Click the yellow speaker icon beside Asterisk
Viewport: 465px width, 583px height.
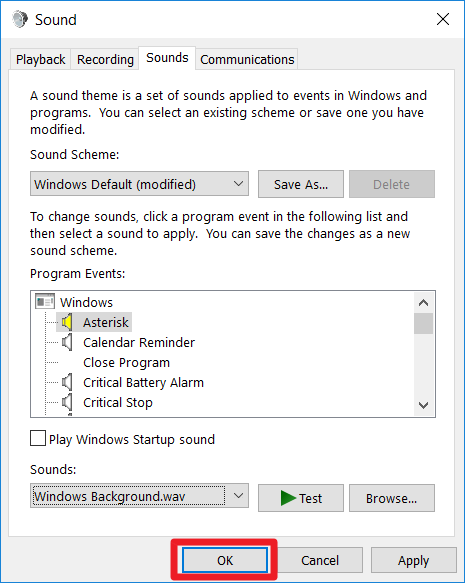pos(67,322)
